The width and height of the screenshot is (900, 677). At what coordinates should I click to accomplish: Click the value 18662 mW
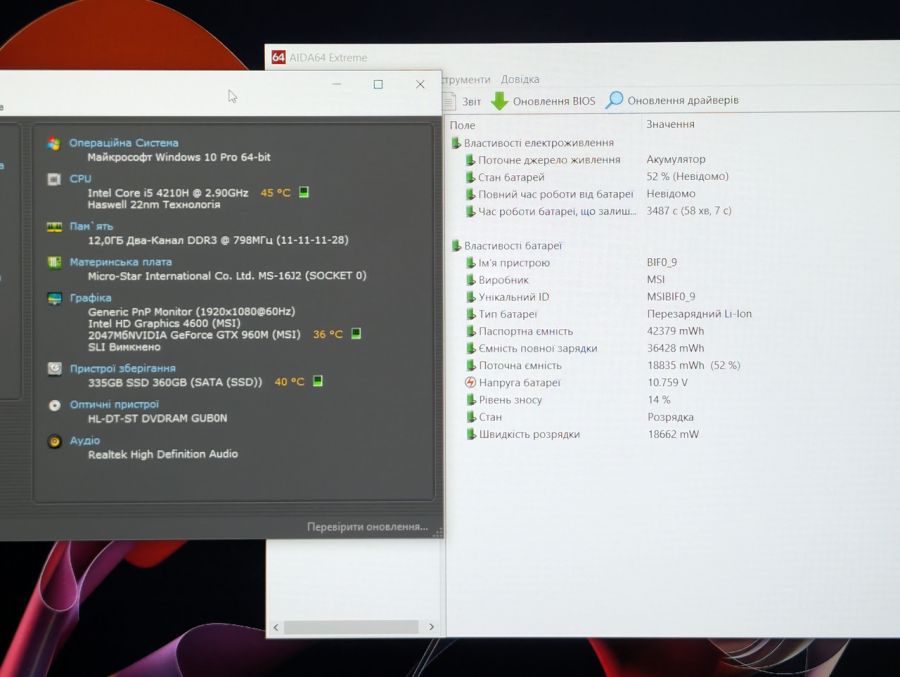tap(674, 434)
